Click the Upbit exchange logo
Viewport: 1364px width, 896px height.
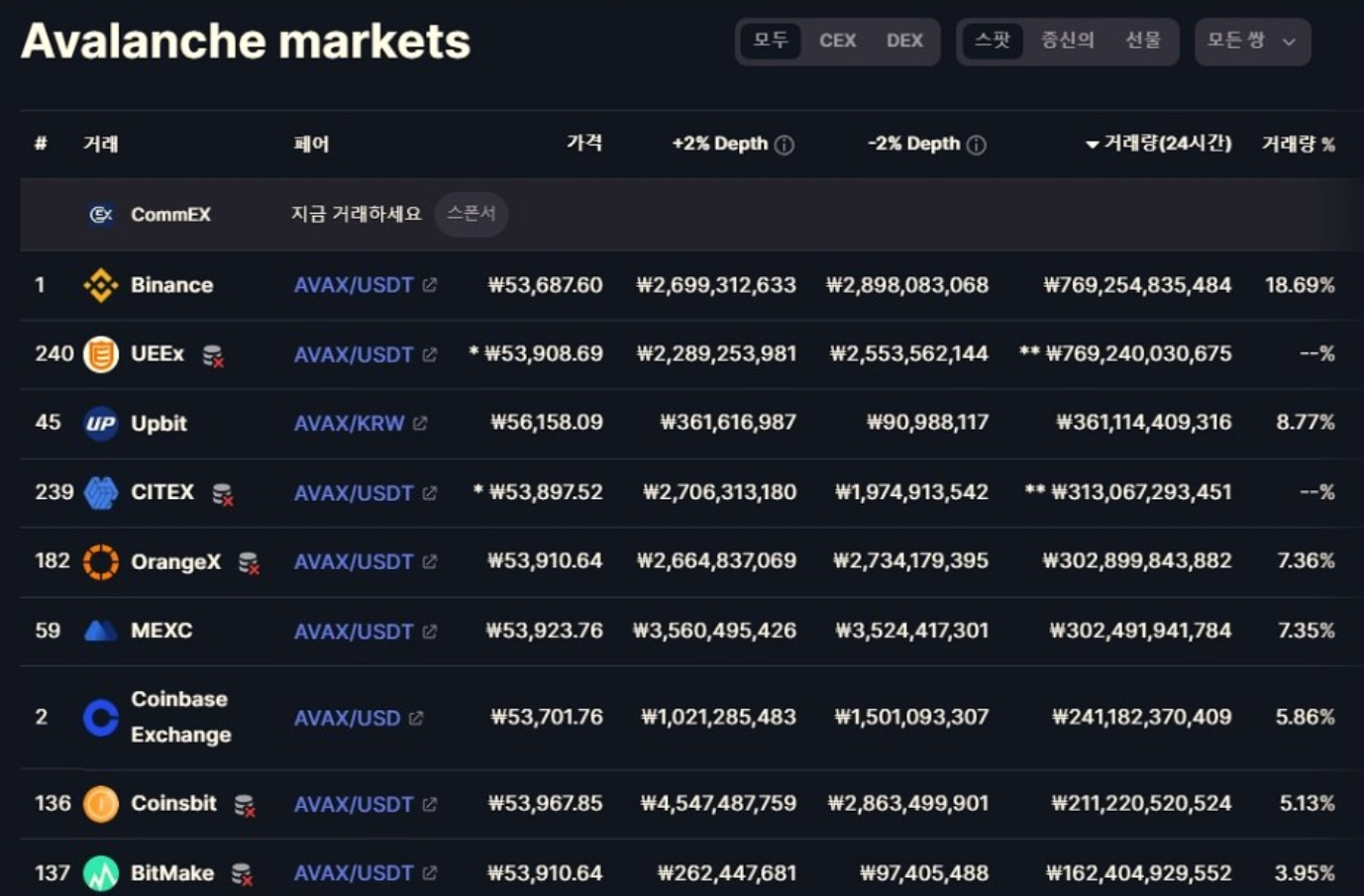tap(100, 424)
